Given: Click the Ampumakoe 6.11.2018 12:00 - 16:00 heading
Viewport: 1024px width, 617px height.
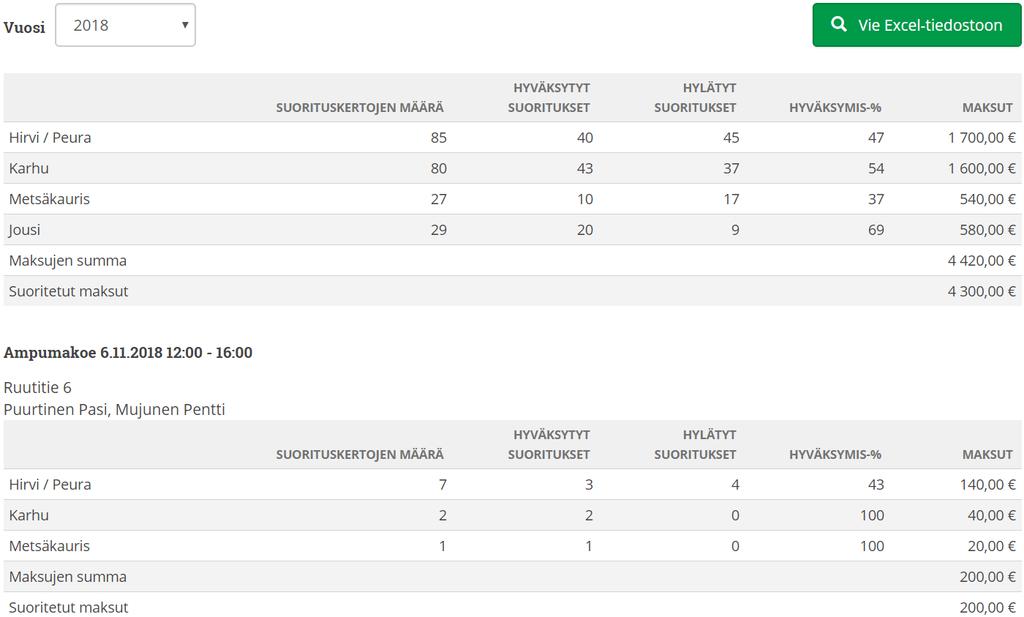Looking at the screenshot, I should click(x=128, y=353).
